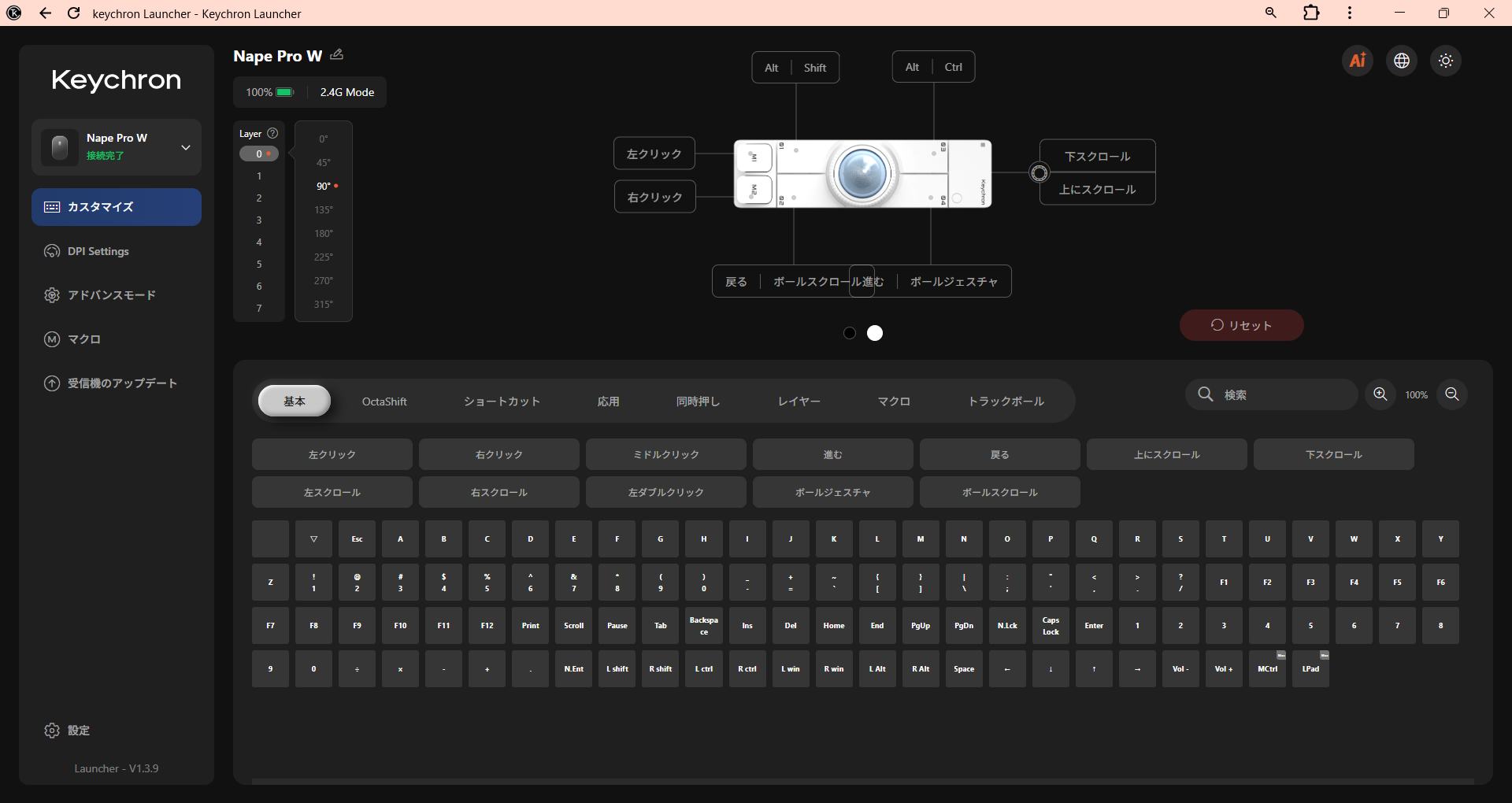Choose the ミドルクリック key function

click(666, 454)
